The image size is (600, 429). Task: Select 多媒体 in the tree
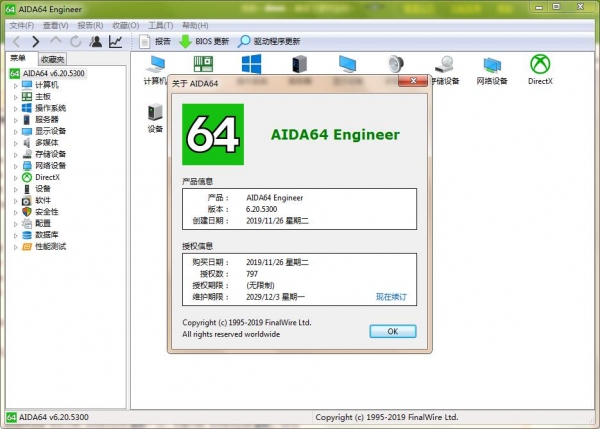47,142
